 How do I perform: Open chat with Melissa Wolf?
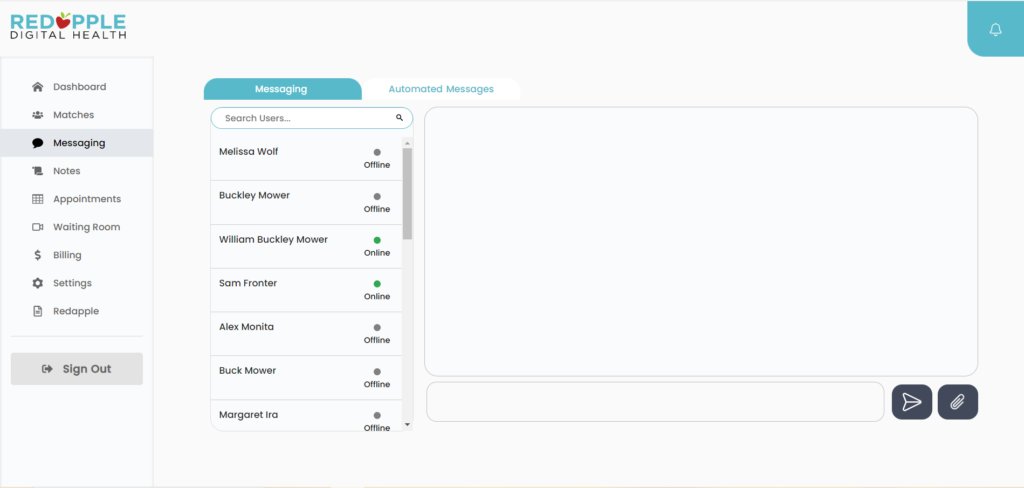coord(306,159)
